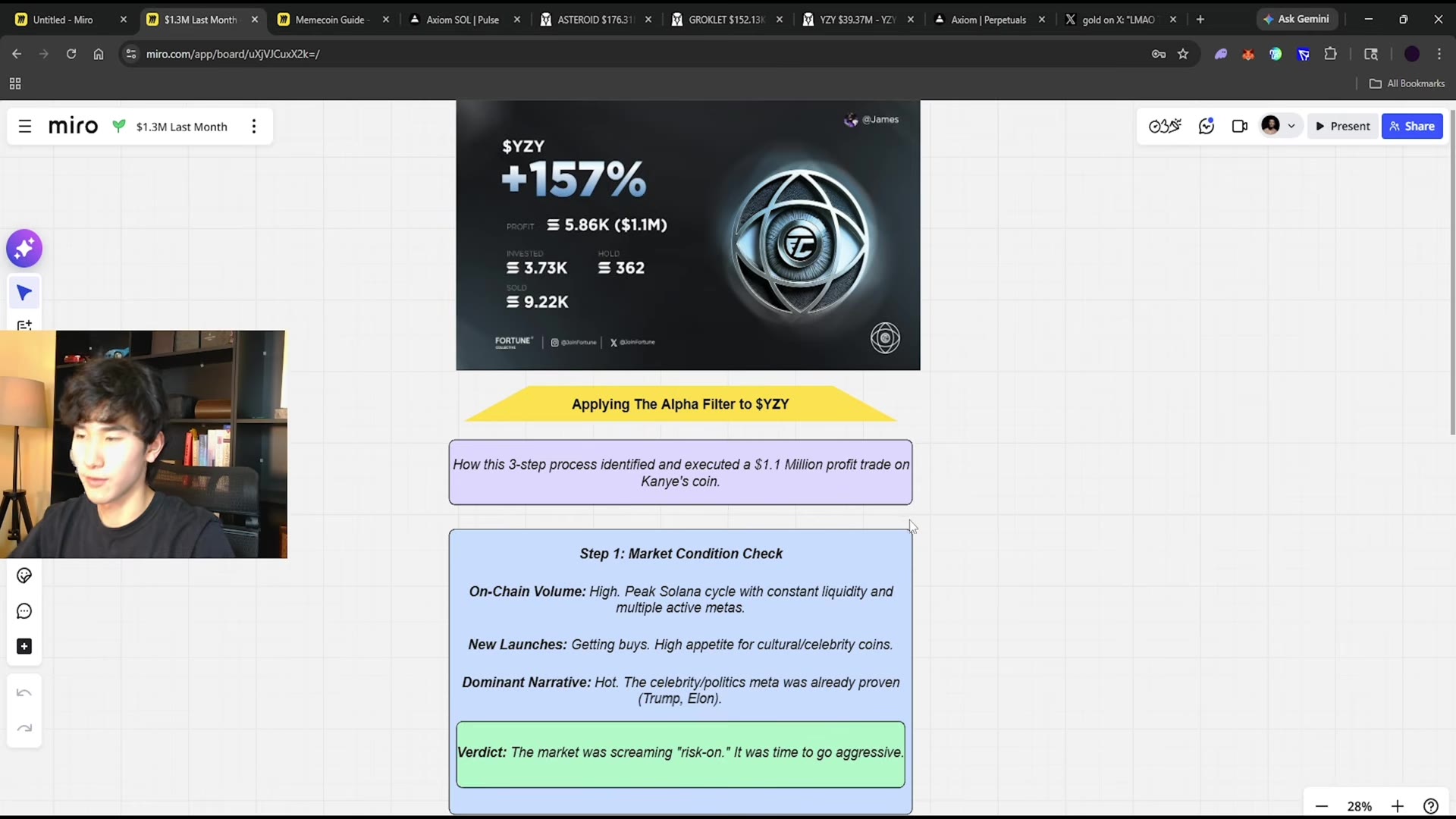
Task: Switch to the 'gold on X' tab
Action: (x=1119, y=20)
